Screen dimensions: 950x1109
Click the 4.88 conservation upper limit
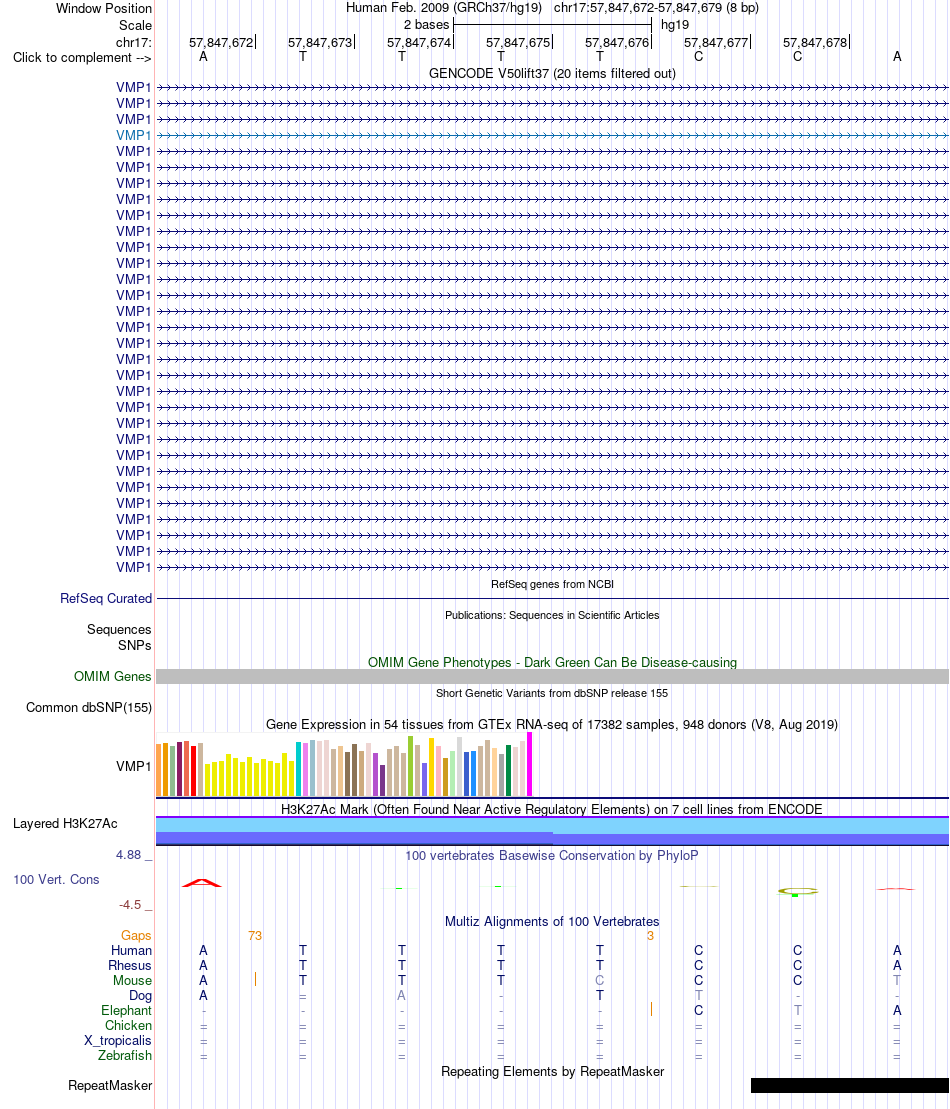pyautogui.click(x=129, y=854)
